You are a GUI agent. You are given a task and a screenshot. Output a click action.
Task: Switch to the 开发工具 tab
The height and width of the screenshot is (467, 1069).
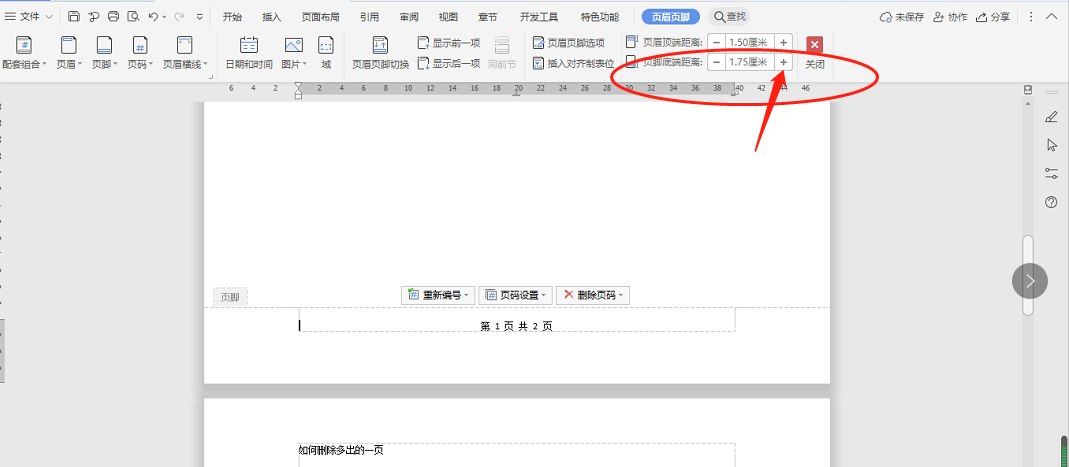pyautogui.click(x=539, y=17)
